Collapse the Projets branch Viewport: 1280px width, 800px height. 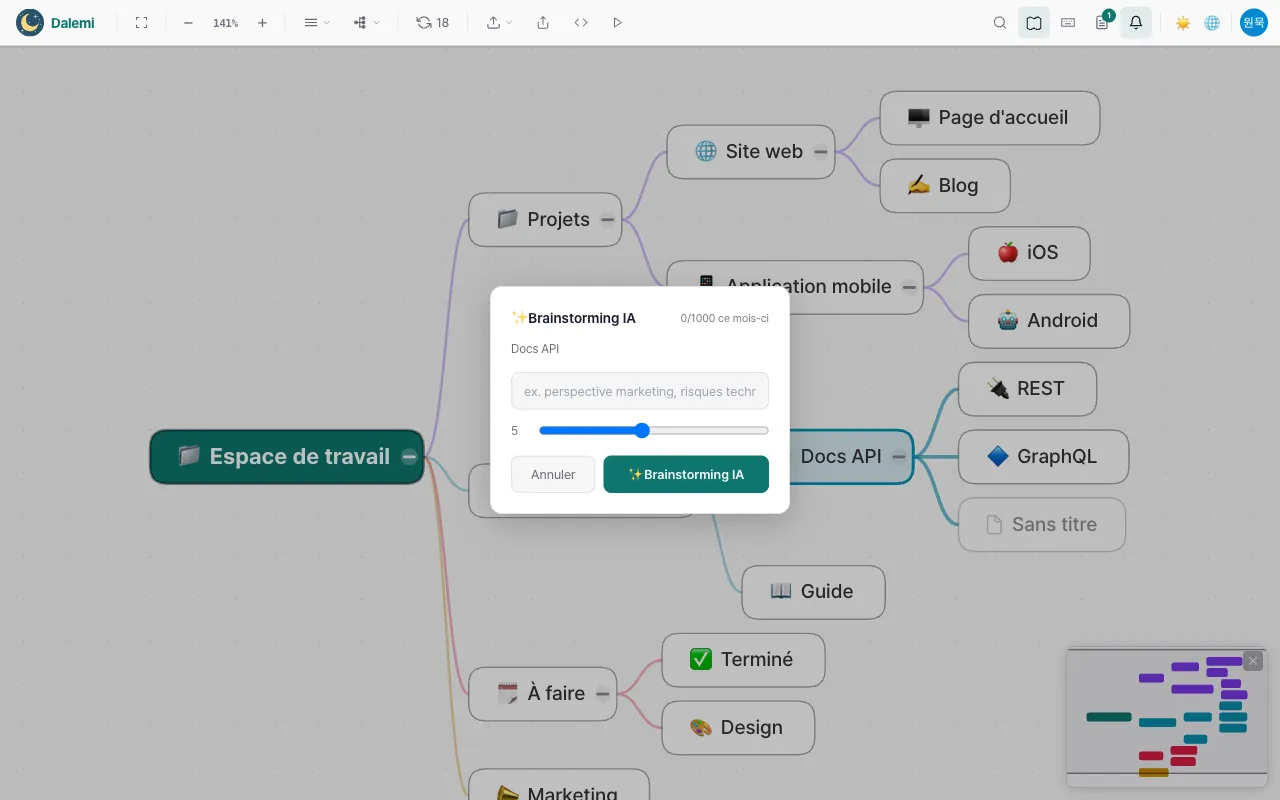[607, 220]
